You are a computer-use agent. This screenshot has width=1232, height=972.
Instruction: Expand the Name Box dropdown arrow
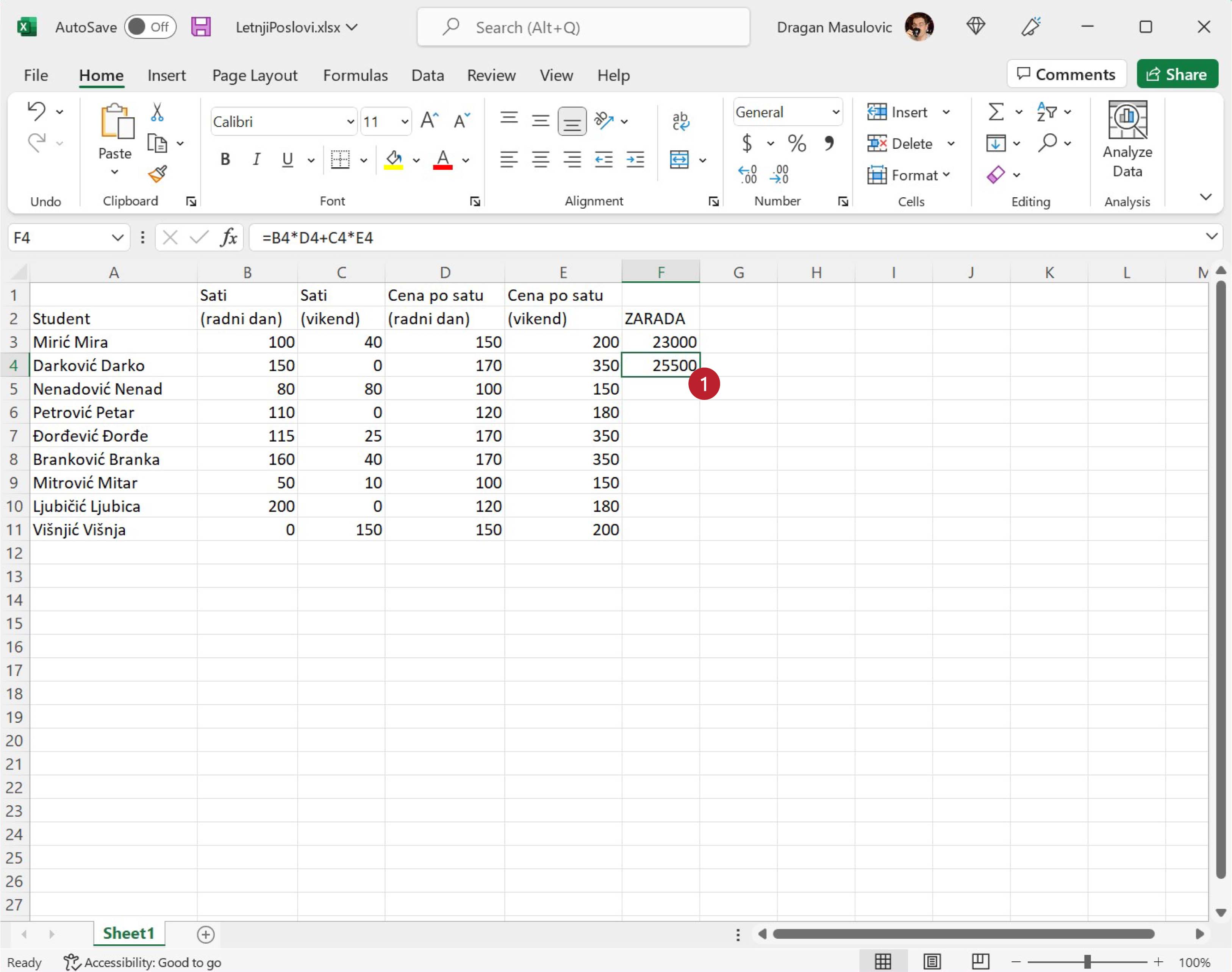click(x=117, y=237)
